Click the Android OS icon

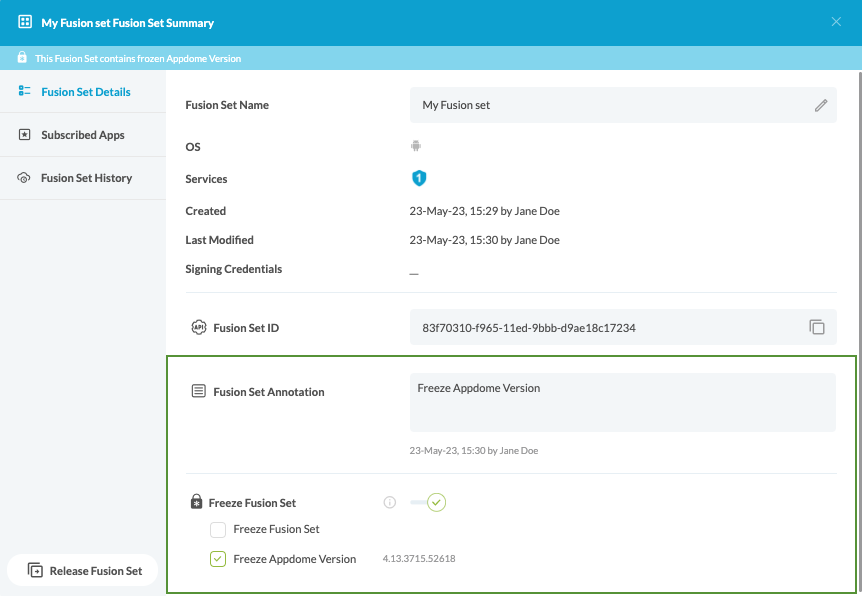416,145
